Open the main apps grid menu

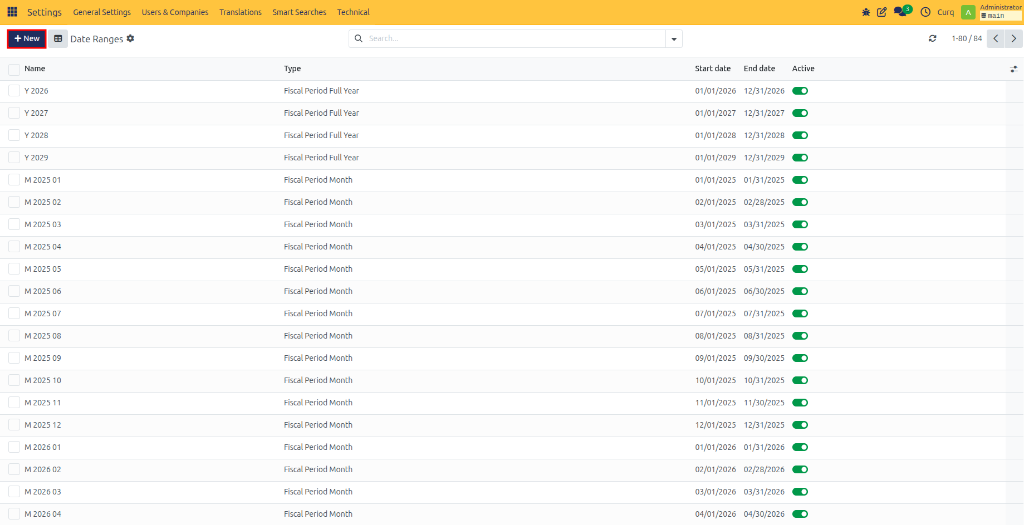[x=12, y=12]
